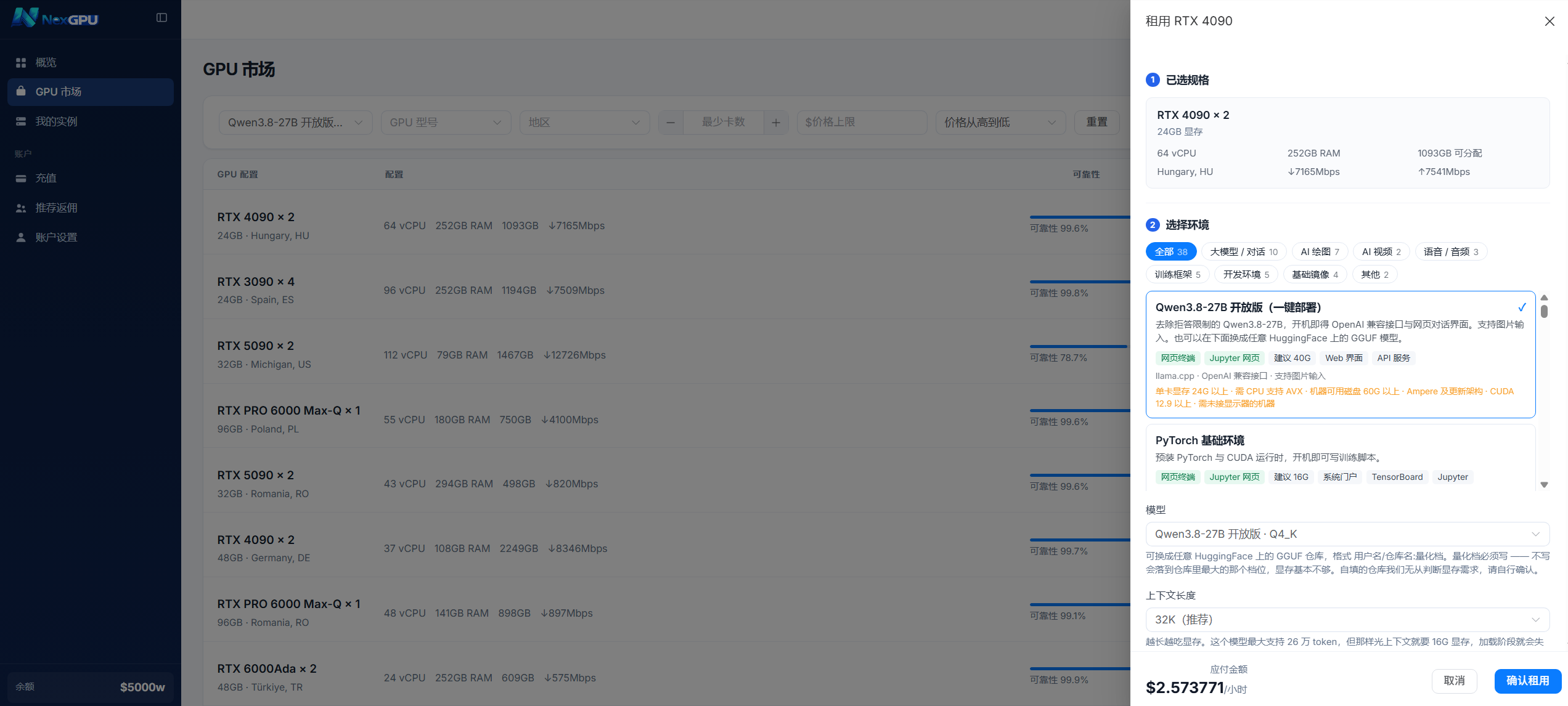Open 概览 in the sidebar
The image size is (1568, 706).
pos(91,62)
